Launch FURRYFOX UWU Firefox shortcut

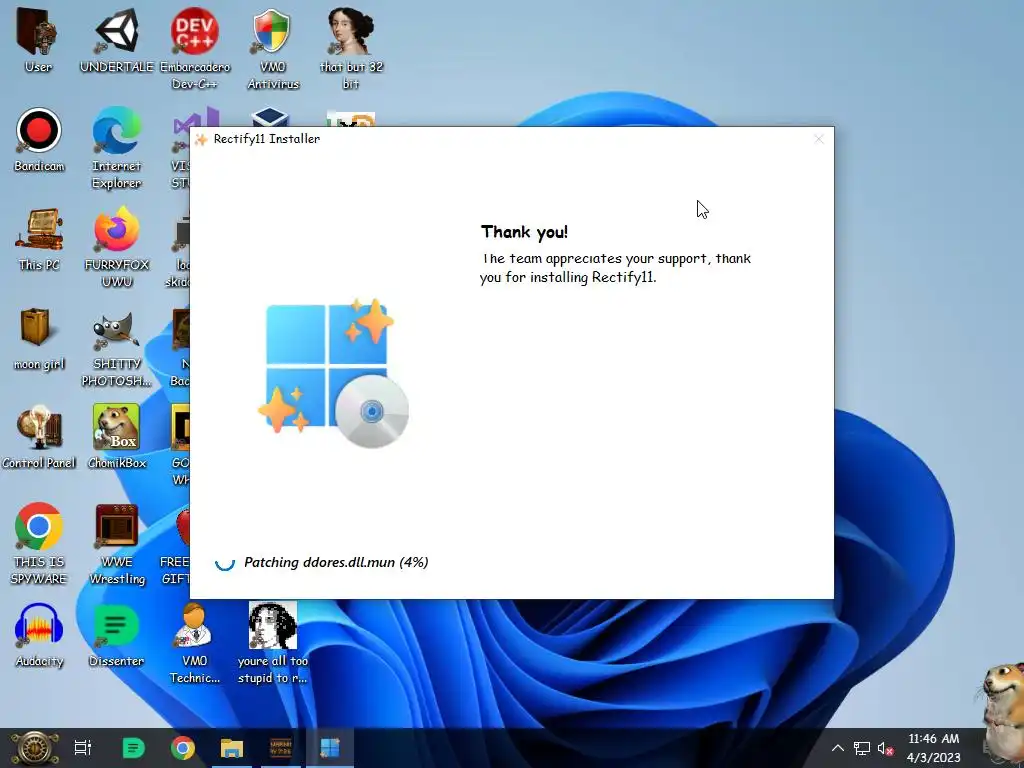point(116,248)
